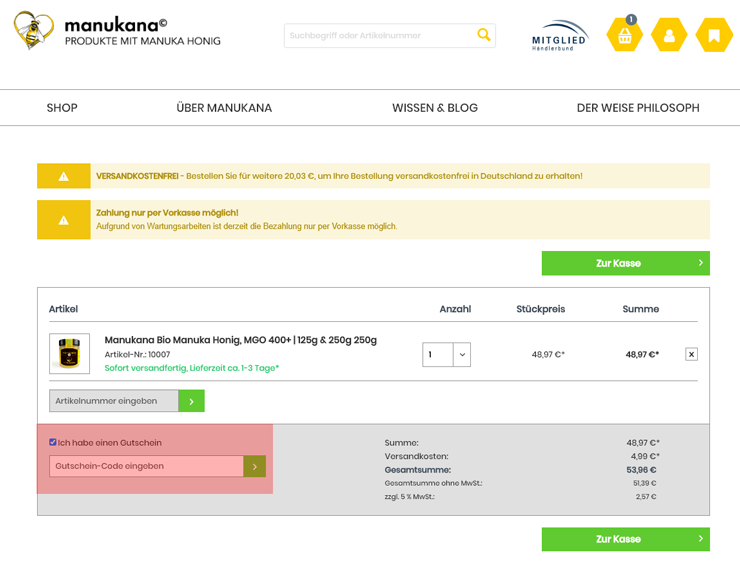740x569 pixels.
Task: Open the user account icon
Action: (x=669, y=35)
